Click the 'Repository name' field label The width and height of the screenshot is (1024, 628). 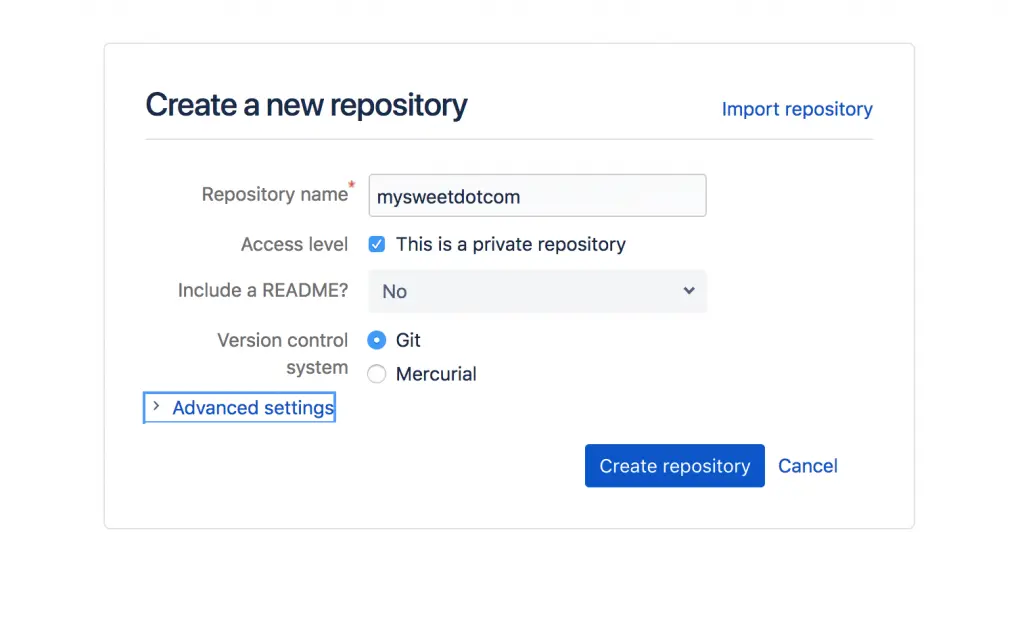pos(274,195)
